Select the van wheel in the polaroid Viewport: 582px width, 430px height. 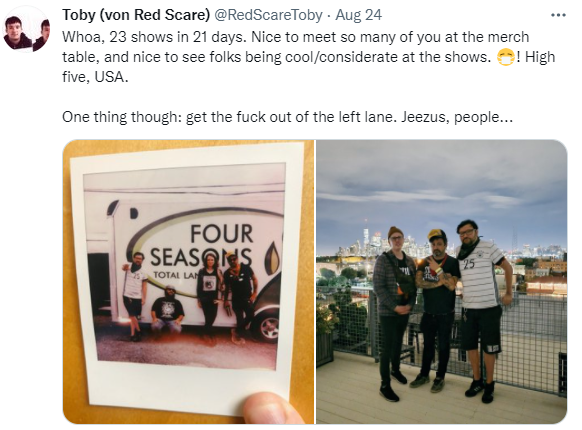coord(269,328)
